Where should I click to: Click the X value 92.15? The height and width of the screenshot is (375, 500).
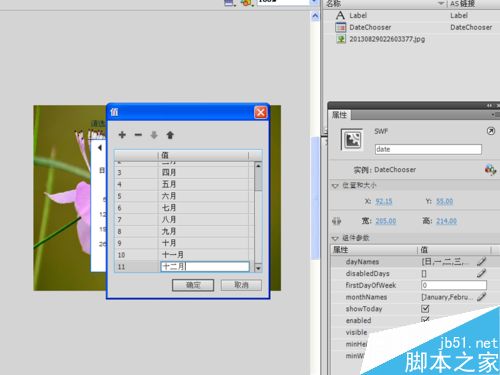pos(384,201)
